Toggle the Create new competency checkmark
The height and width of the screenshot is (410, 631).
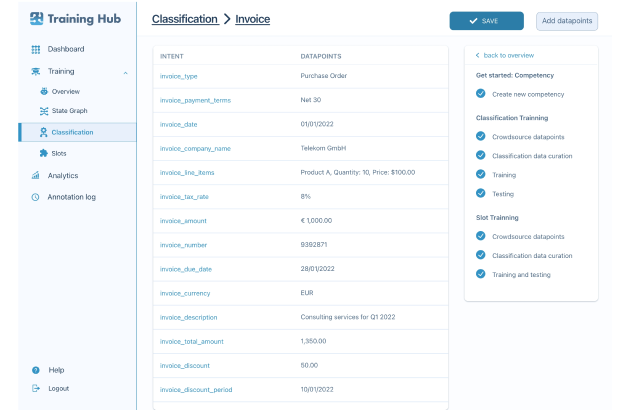481,94
